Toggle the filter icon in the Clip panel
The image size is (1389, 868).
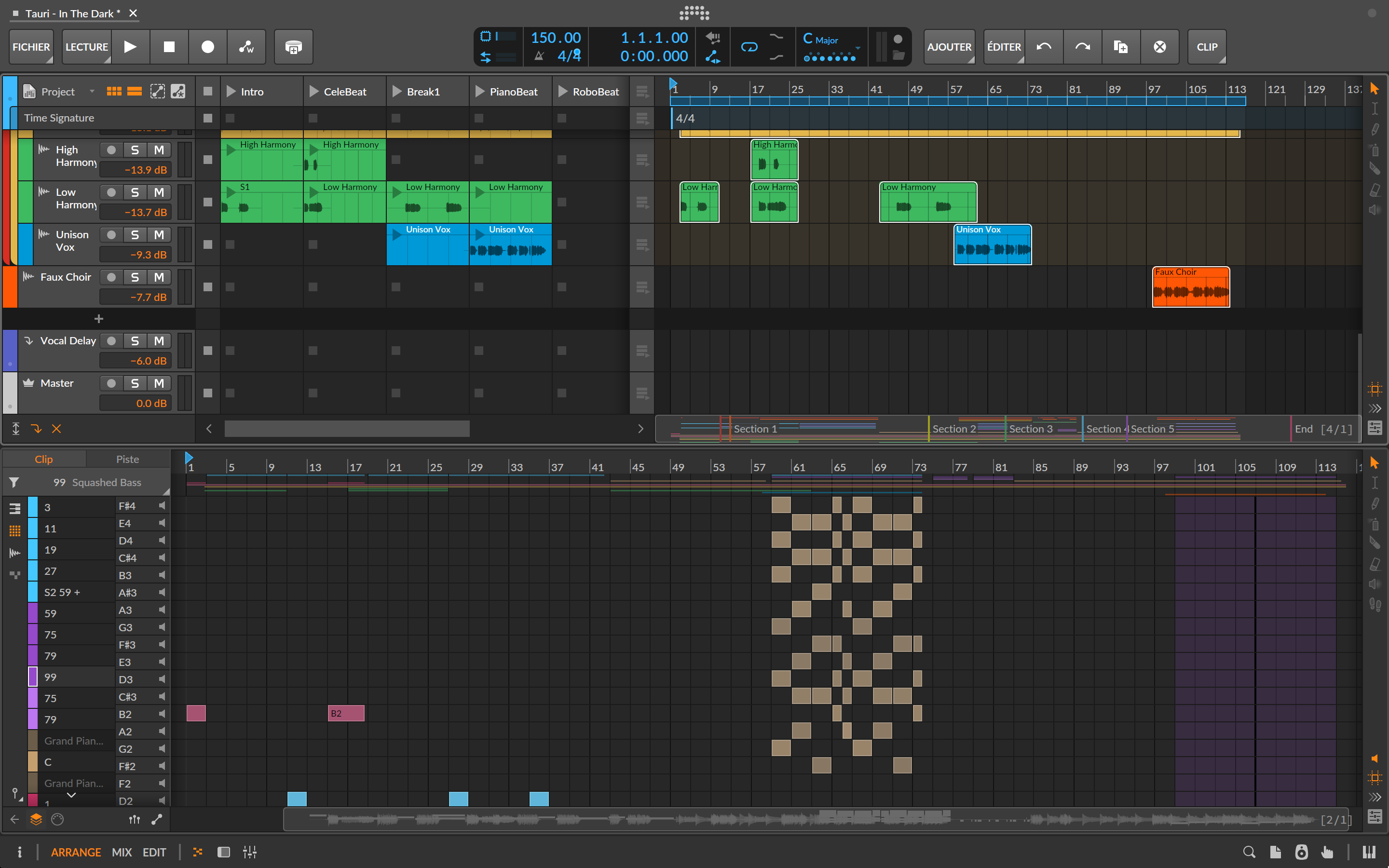point(14,482)
